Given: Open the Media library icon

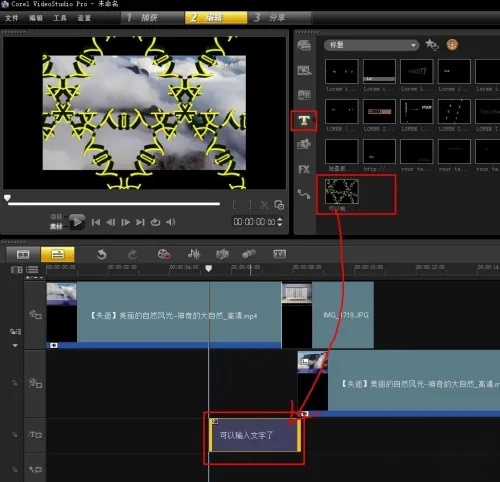Looking at the screenshot, I should (x=304, y=45).
